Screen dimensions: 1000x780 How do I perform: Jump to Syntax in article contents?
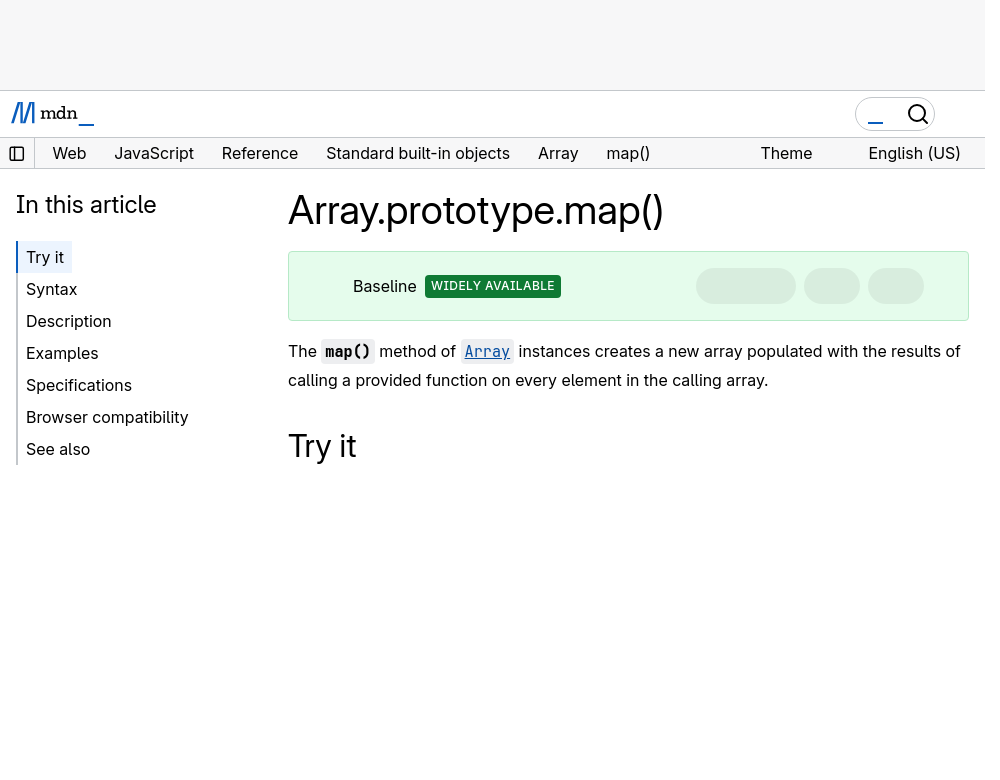52,290
